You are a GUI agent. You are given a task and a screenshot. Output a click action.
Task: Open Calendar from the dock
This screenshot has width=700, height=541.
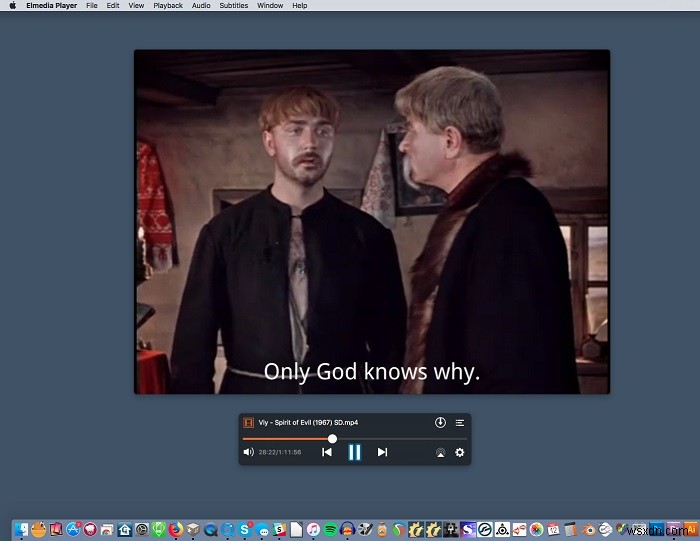[554, 529]
